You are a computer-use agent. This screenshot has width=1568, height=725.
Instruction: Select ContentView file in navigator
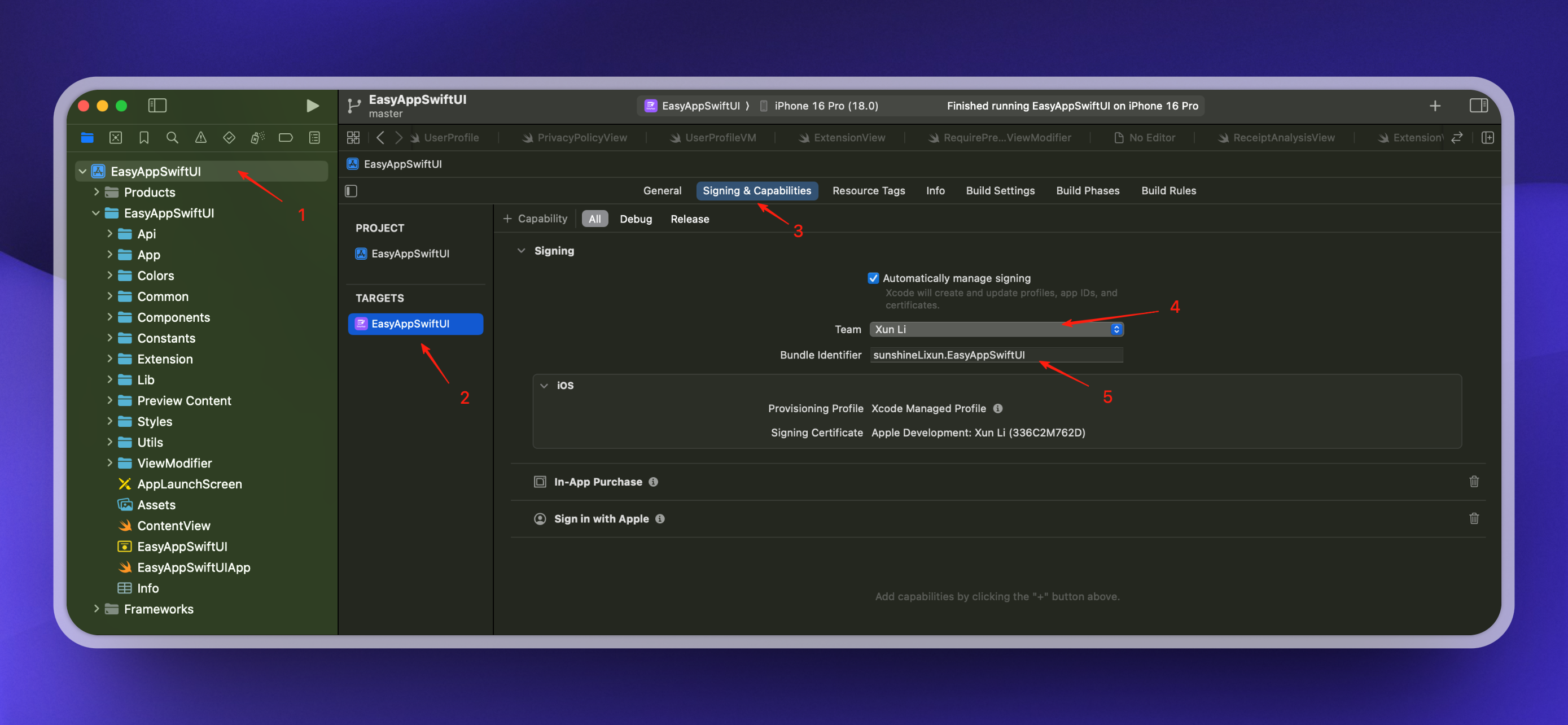173,525
